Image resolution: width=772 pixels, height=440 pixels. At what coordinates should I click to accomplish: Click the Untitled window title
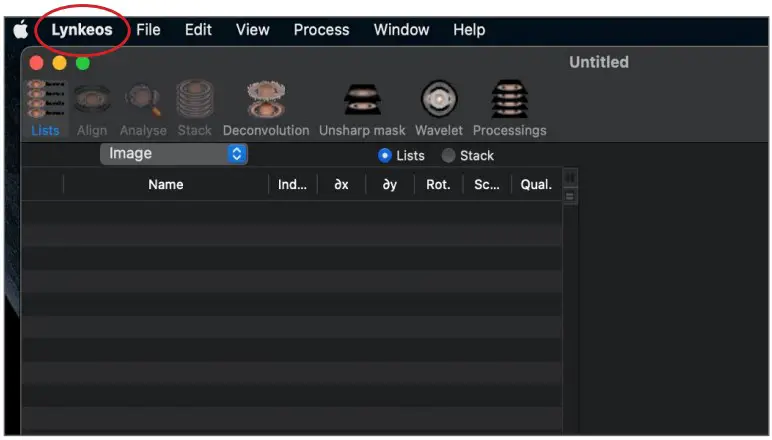(x=599, y=62)
